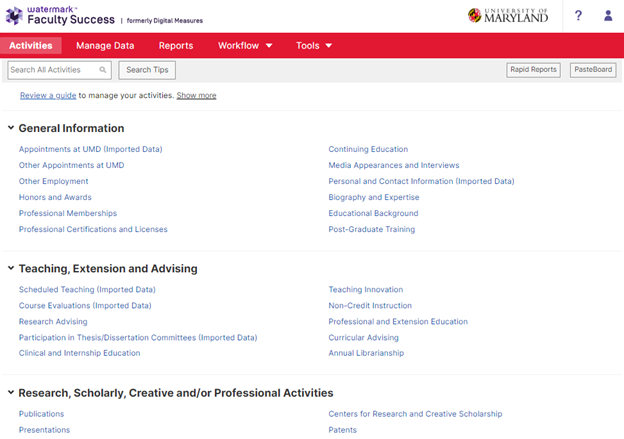Click the Show more link
The image size is (624, 439).
[196, 96]
